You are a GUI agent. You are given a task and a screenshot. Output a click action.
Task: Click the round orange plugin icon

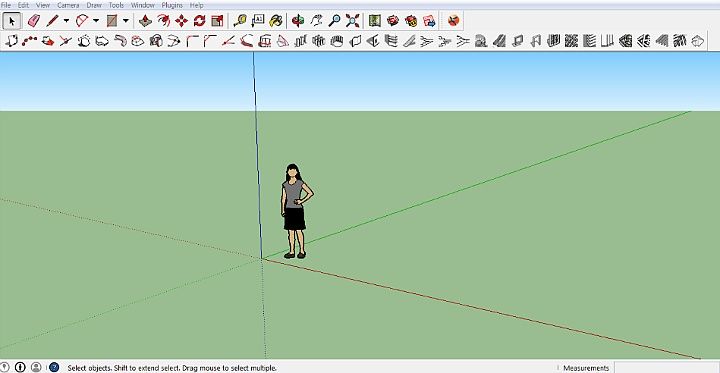[454, 21]
